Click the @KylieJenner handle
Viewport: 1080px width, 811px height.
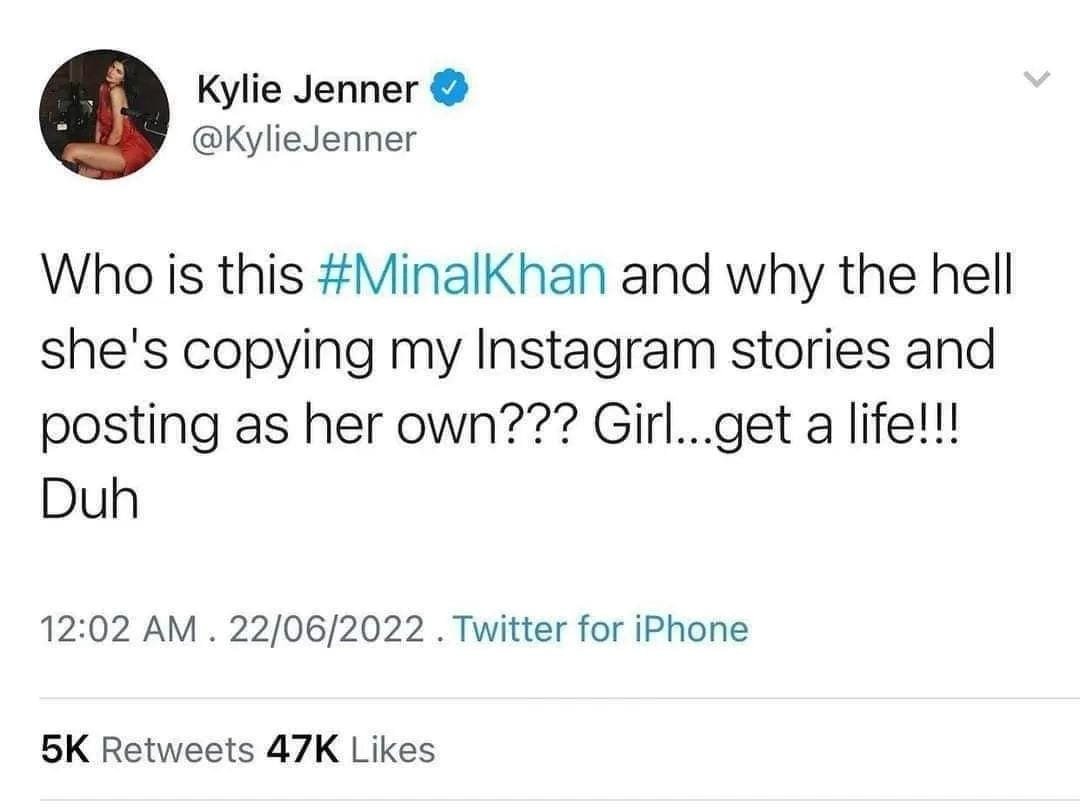(306, 139)
